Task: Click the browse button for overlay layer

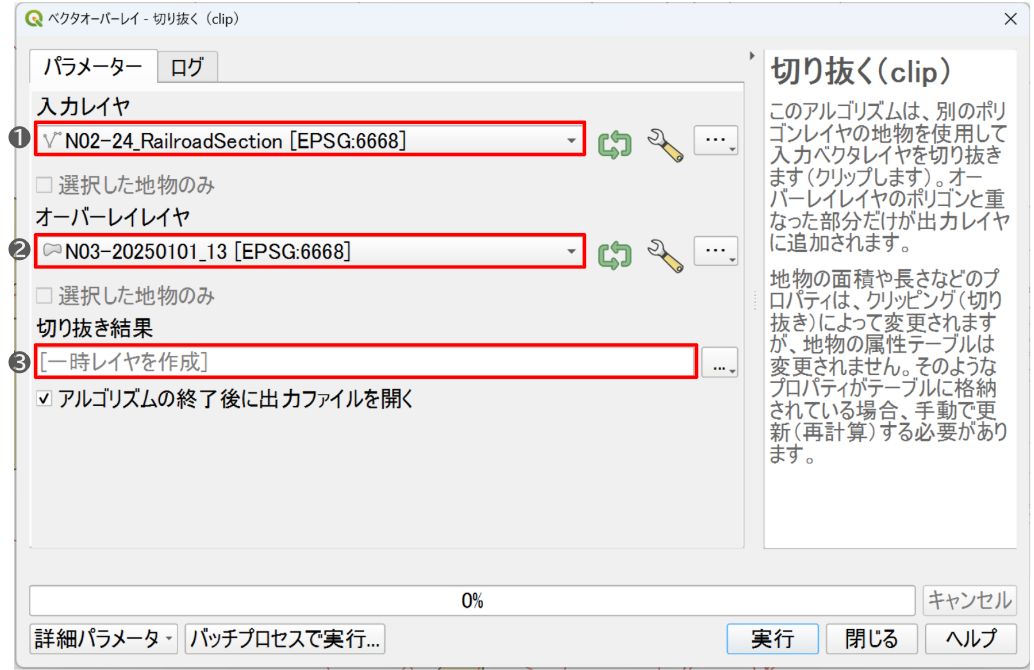Action: click(x=715, y=251)
